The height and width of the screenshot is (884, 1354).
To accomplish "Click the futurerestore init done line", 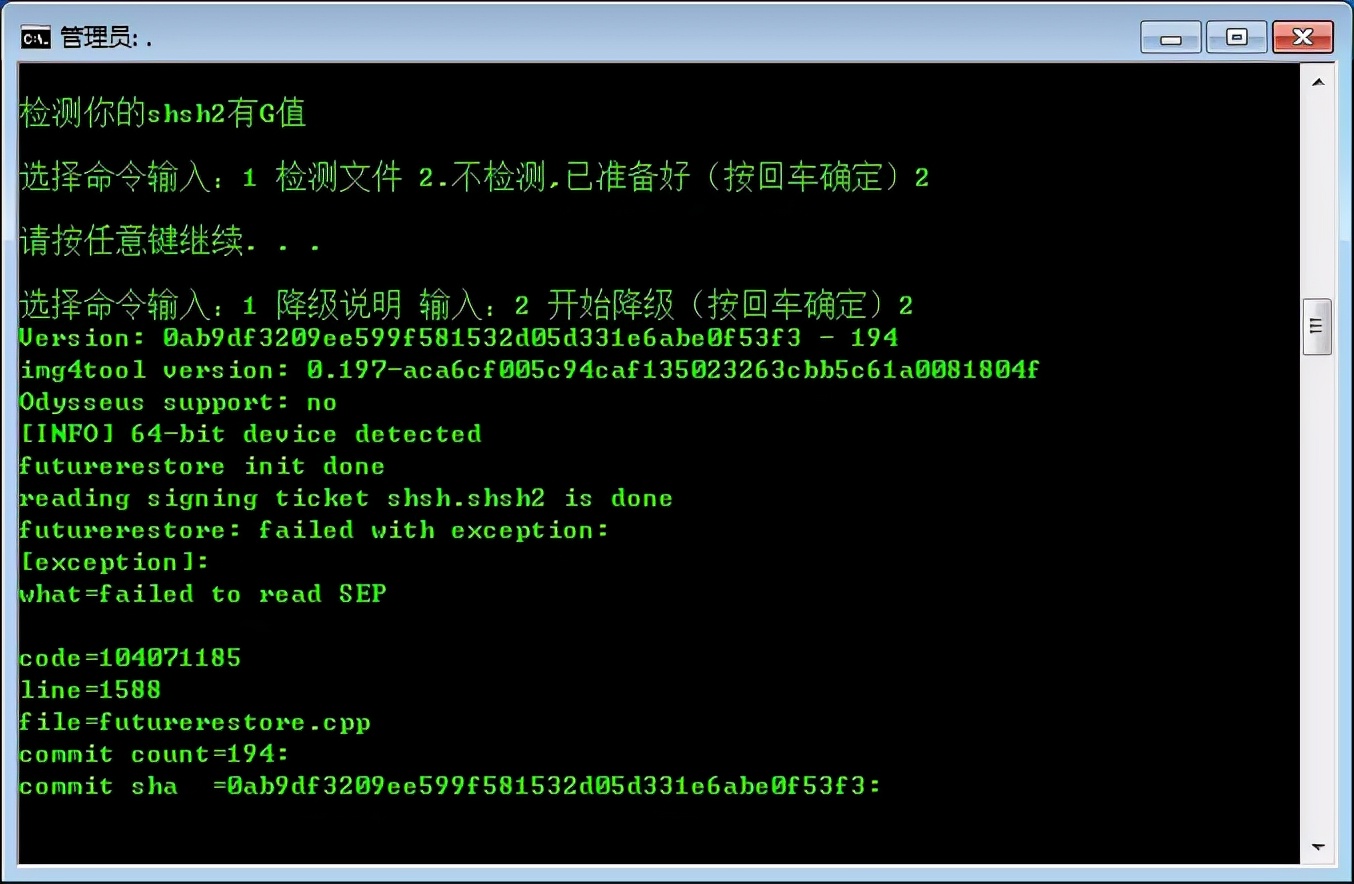I will pos(200,466).
